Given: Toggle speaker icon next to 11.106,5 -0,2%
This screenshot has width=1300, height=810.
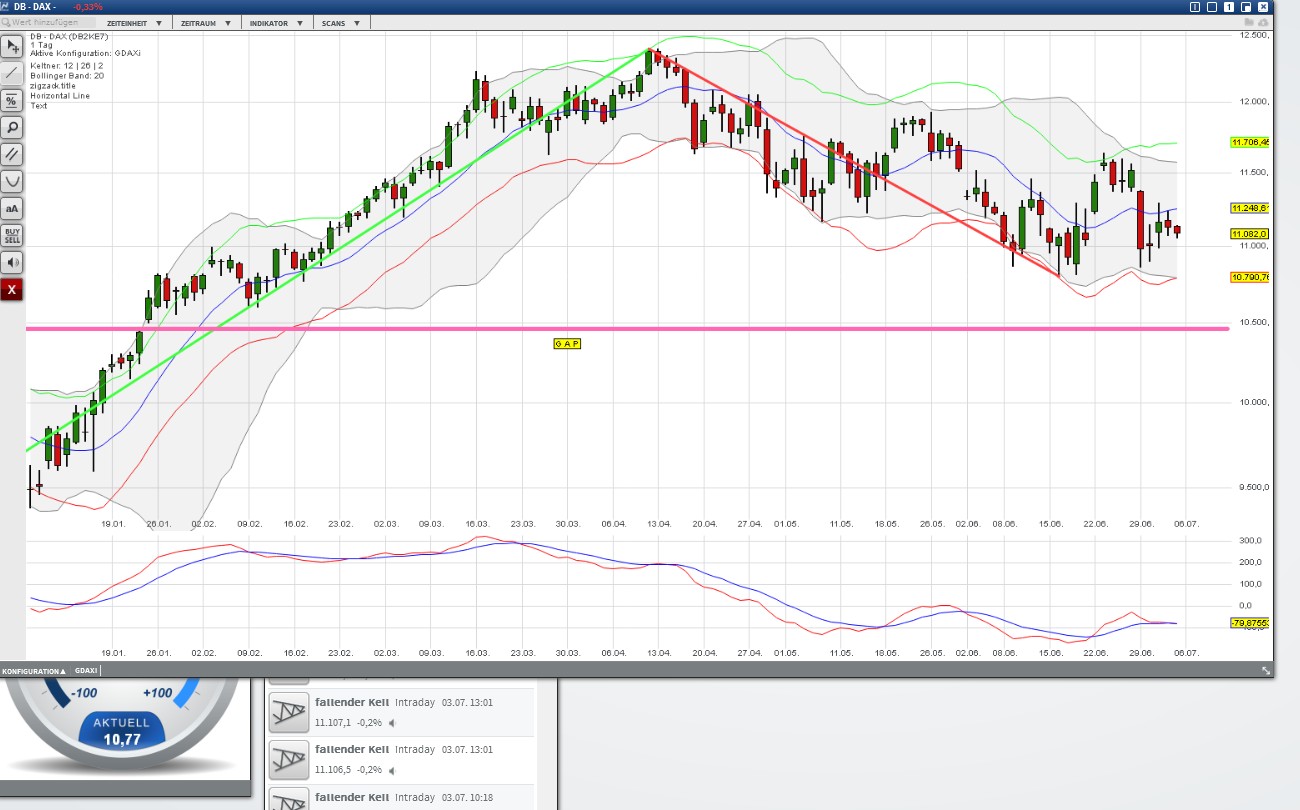Looking at the screenshot, I should tap(392, 770).
